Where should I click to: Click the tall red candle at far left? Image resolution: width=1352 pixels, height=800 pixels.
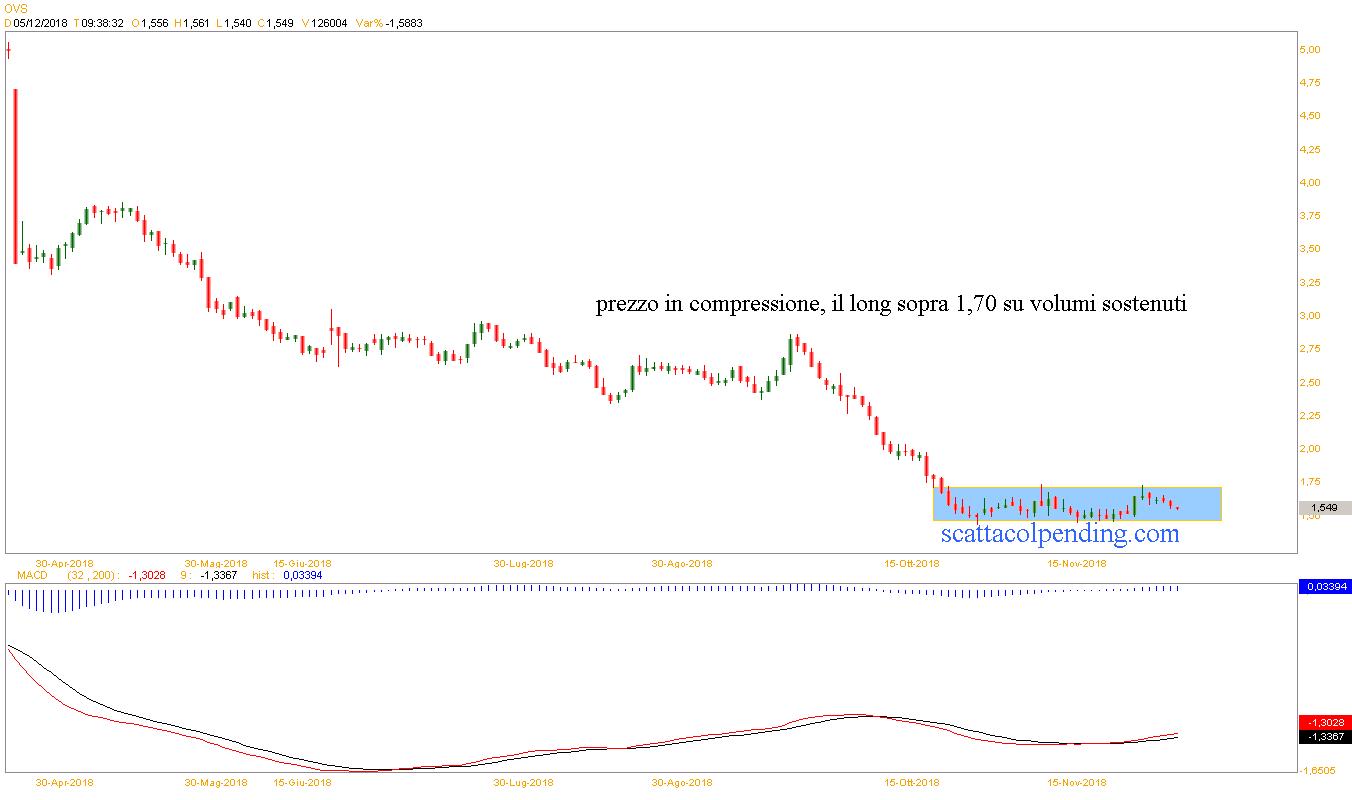pos(15,175)
